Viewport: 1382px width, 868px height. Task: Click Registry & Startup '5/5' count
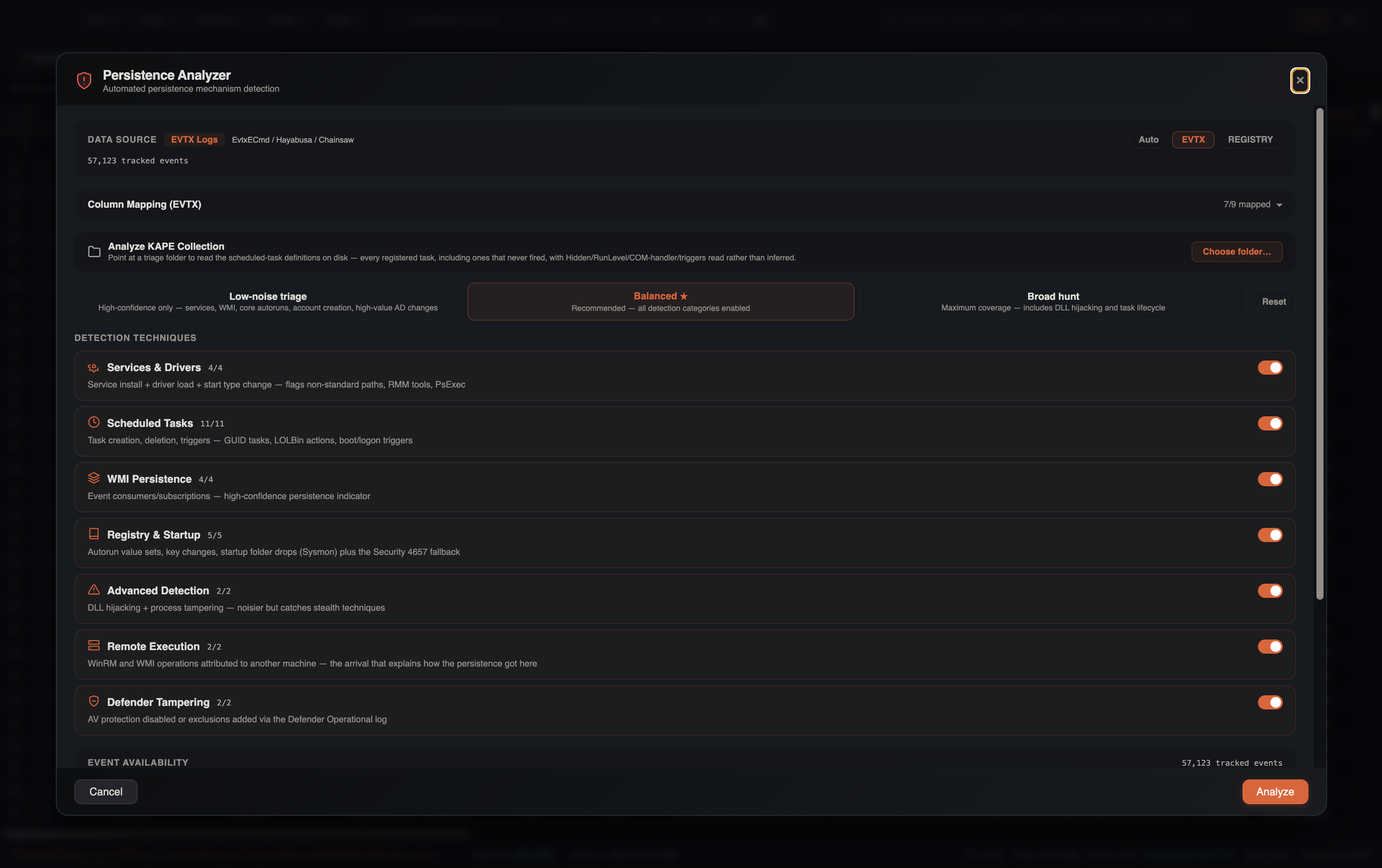[x=215, y=535]
